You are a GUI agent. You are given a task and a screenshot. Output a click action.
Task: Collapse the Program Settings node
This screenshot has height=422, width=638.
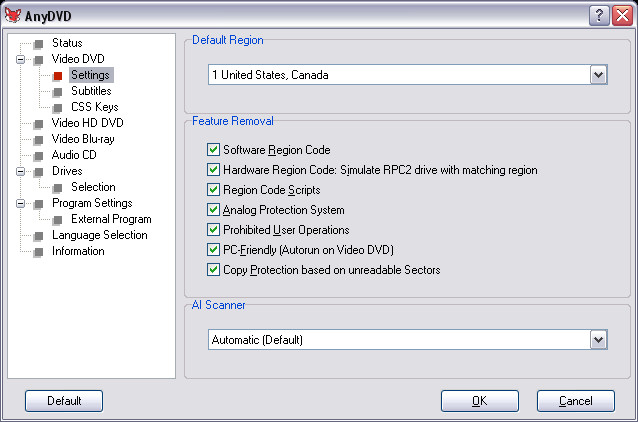[x=20, y=203]
